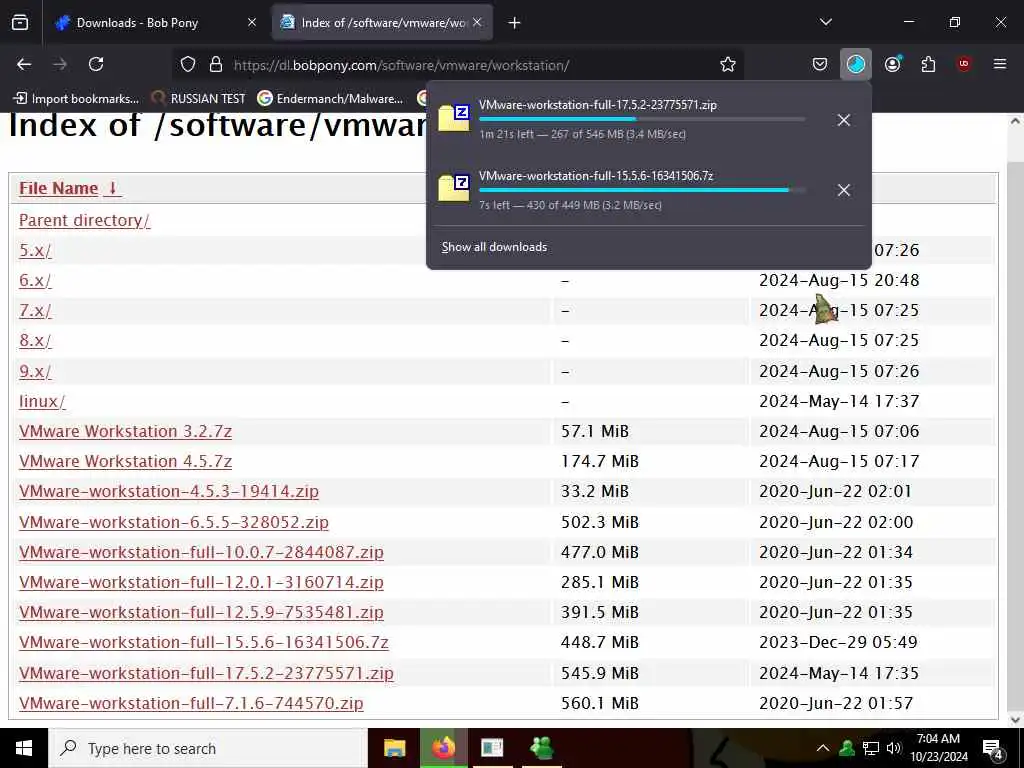Reload the current page
The height and width of the screenshot is (768, 1024).
click(x=96, y=64)
